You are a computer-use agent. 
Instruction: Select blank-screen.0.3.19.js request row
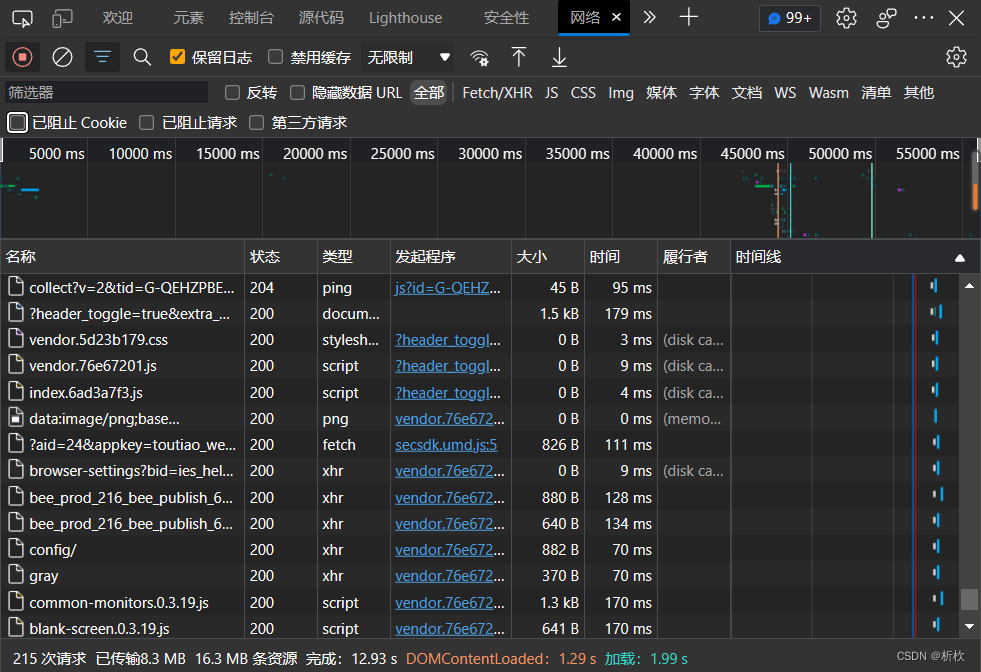click(99, 628)
